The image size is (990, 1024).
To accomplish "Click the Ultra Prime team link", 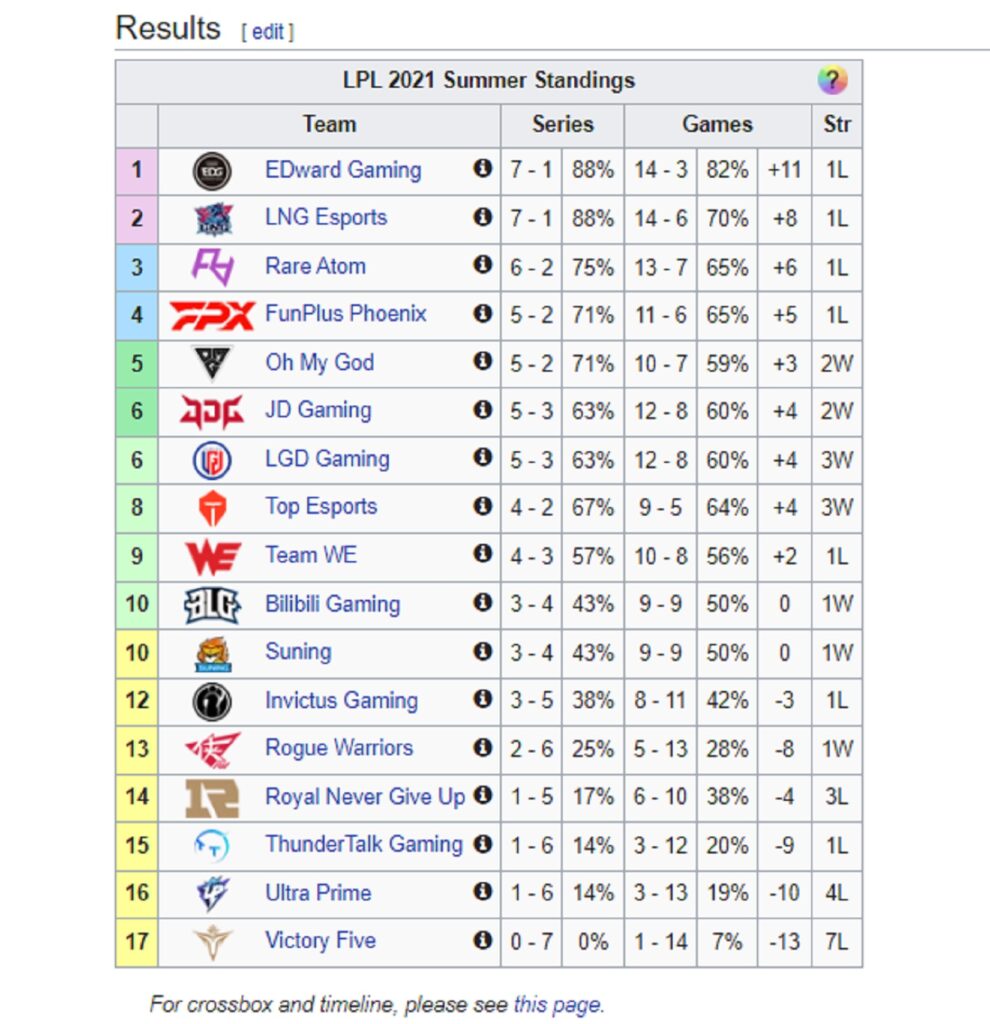I will click(318, 893).
